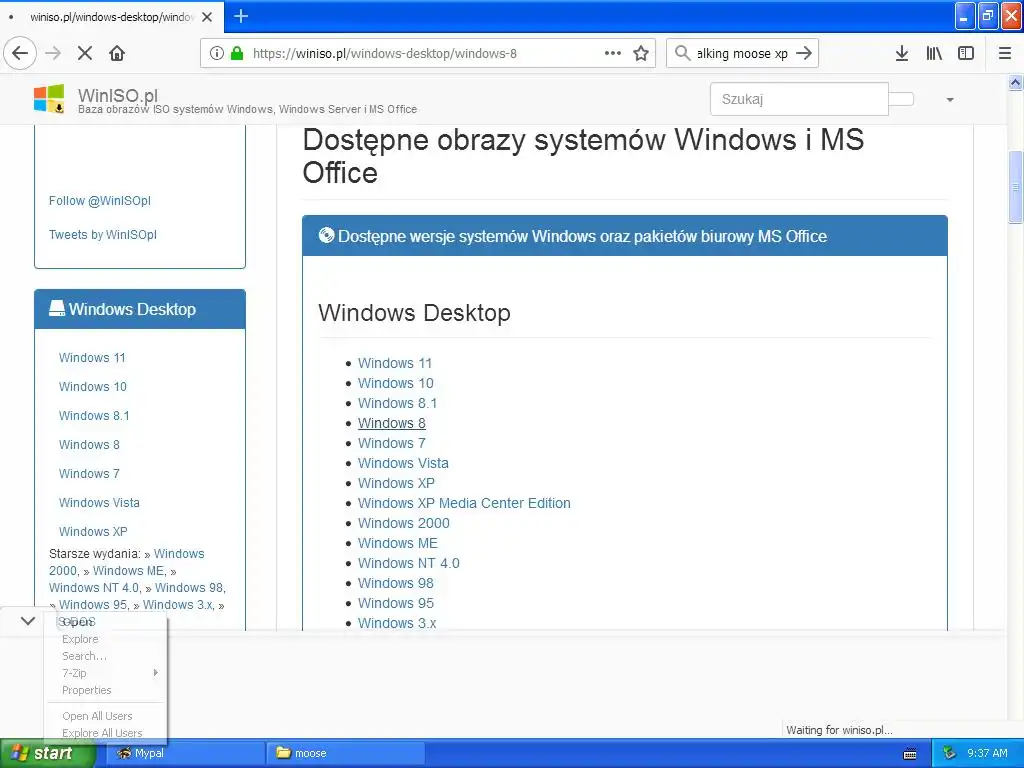This screenshot has width=1024, height=768.
Task: Open page actions three-dots menu
Action: 613,53
